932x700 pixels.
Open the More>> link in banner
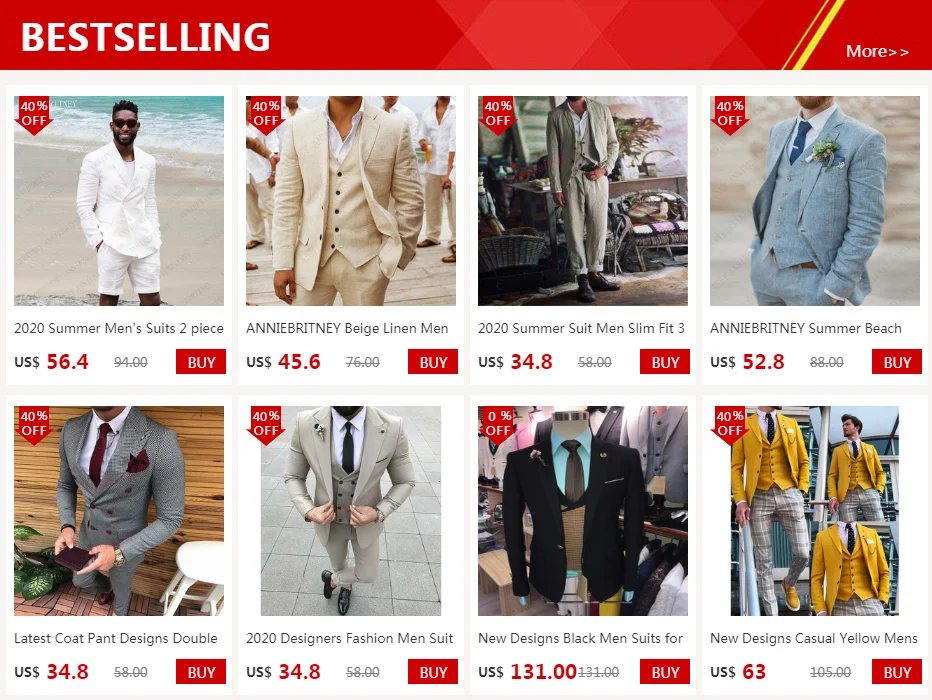(877, 52)
